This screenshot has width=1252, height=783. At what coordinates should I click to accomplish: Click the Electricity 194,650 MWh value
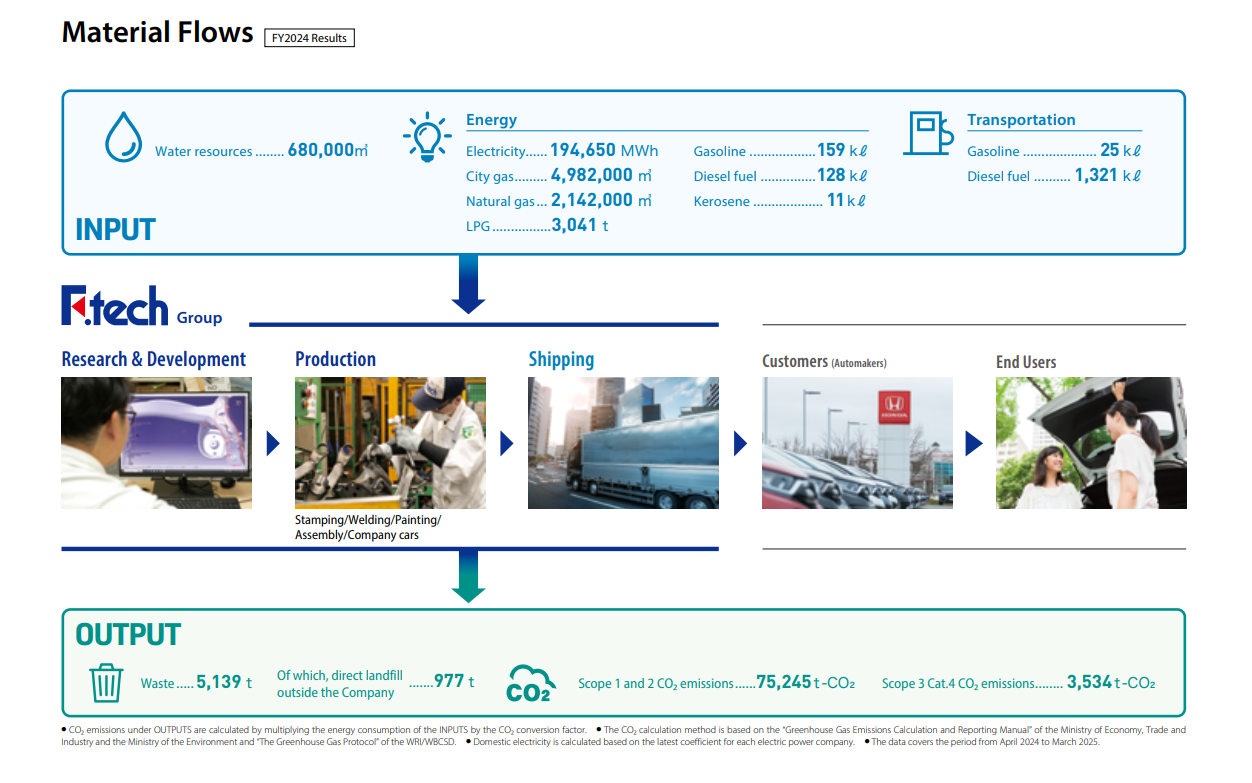click(x=604, y=151)
